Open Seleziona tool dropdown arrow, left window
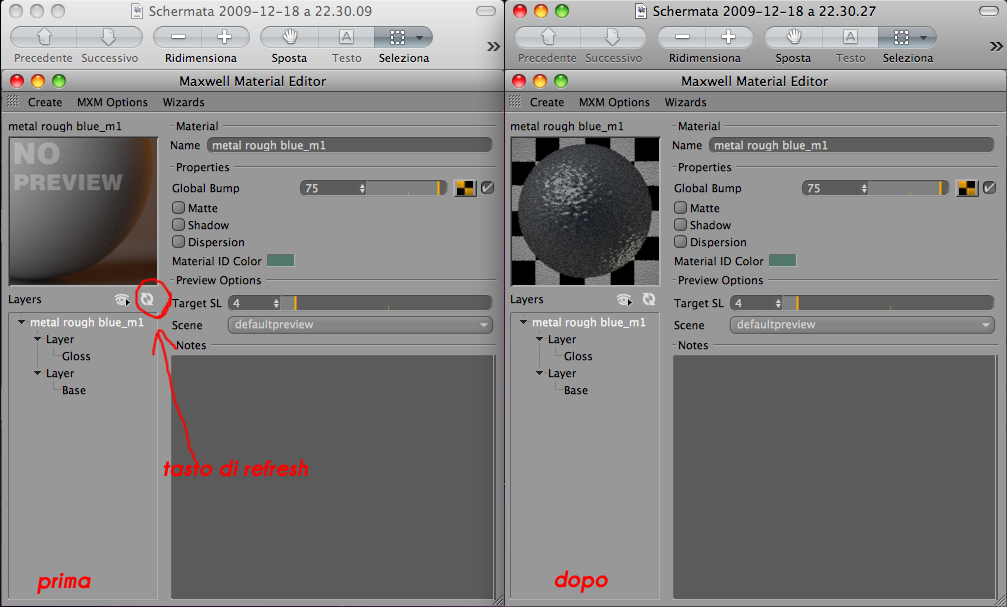 420,37
